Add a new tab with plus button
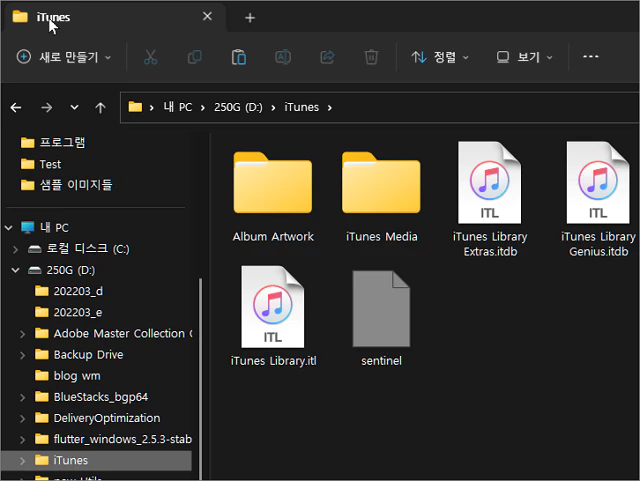Image resolution: width=640 pixels, height=481 pixels. click(250, 18)
